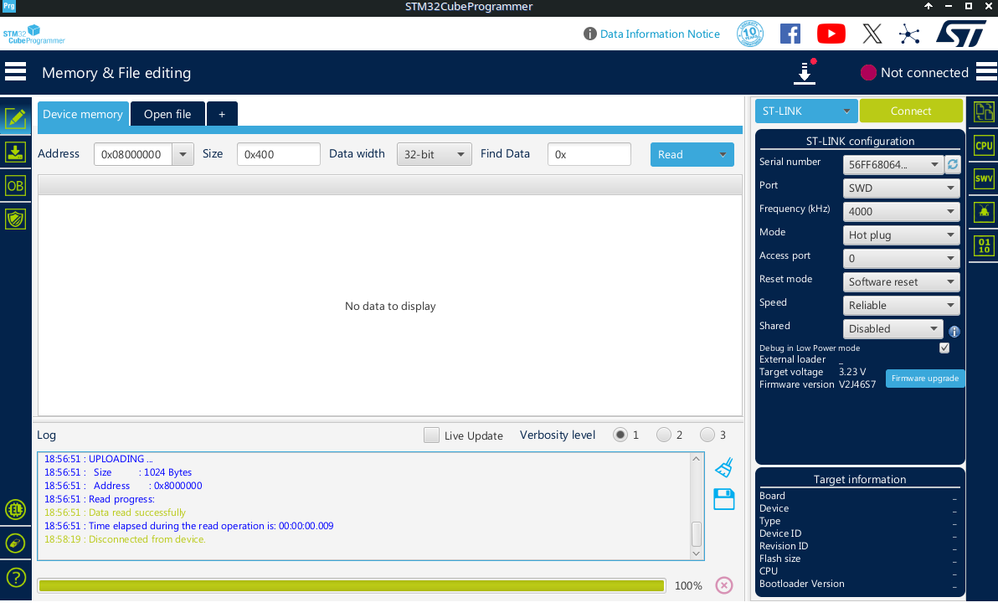Open the Frequency (kHz) dropdown
This screenshot has height=603, width=998.
click(901, 211)
